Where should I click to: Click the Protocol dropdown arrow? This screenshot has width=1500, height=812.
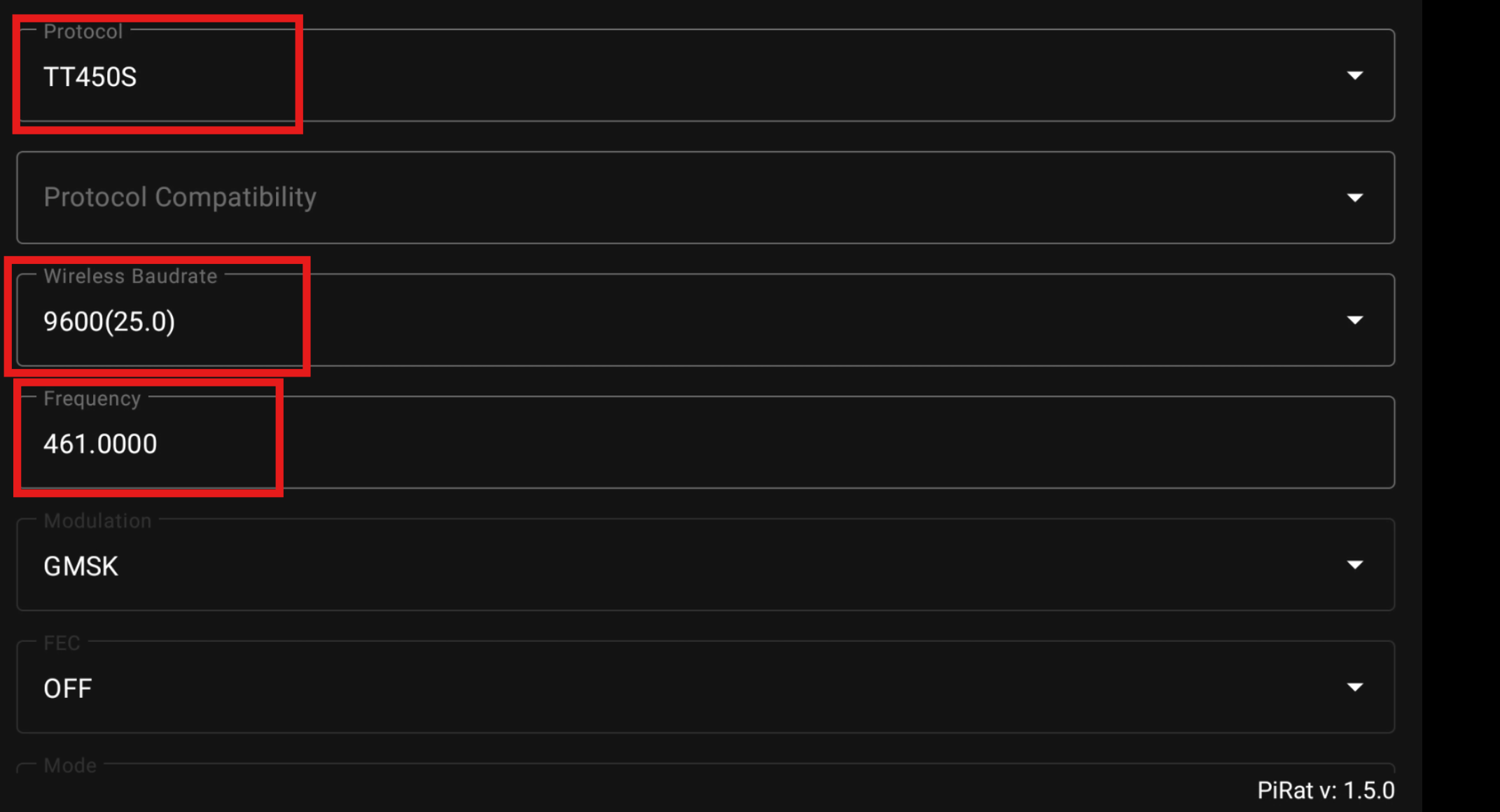(x=1354, y=76)
